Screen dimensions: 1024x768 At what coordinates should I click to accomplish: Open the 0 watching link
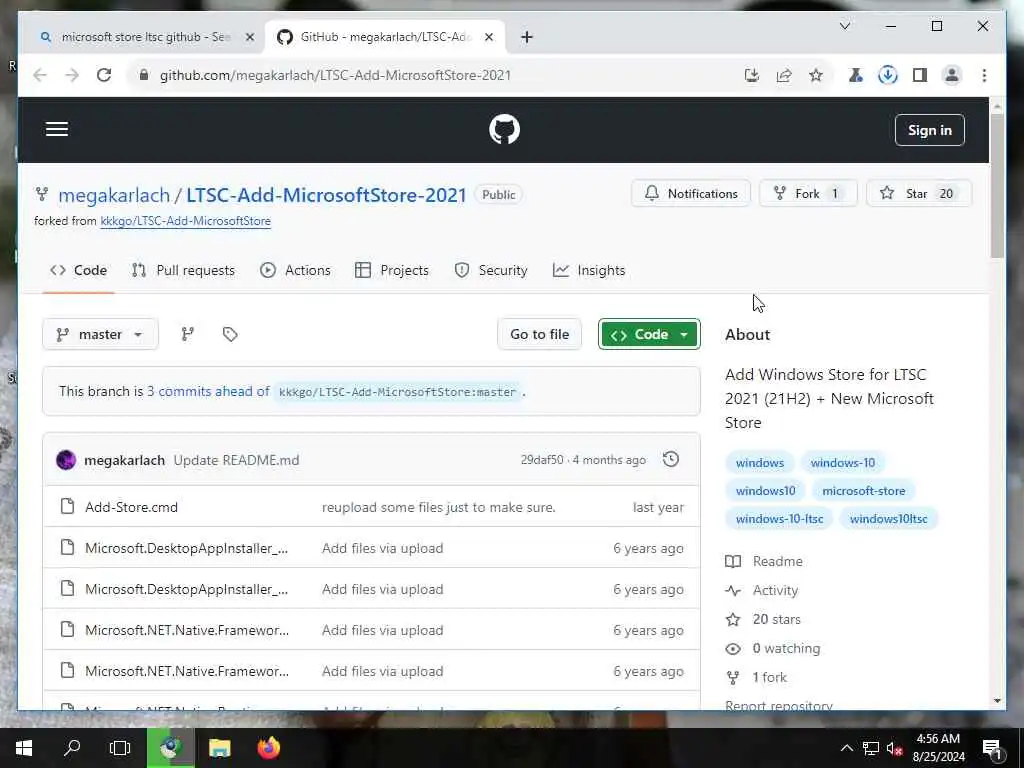tap(773, 648)
